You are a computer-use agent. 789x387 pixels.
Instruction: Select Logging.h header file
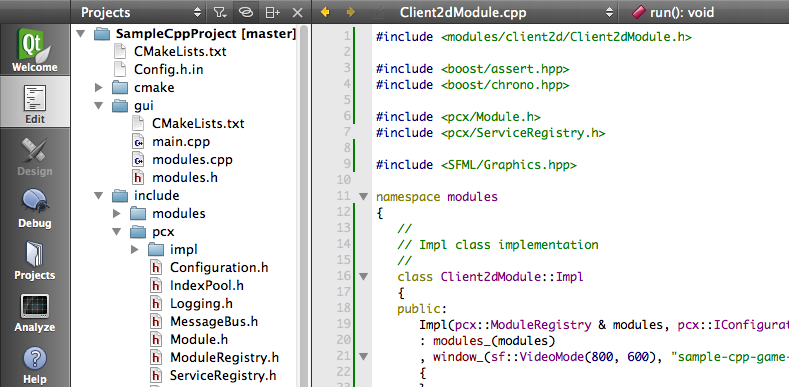201,303
